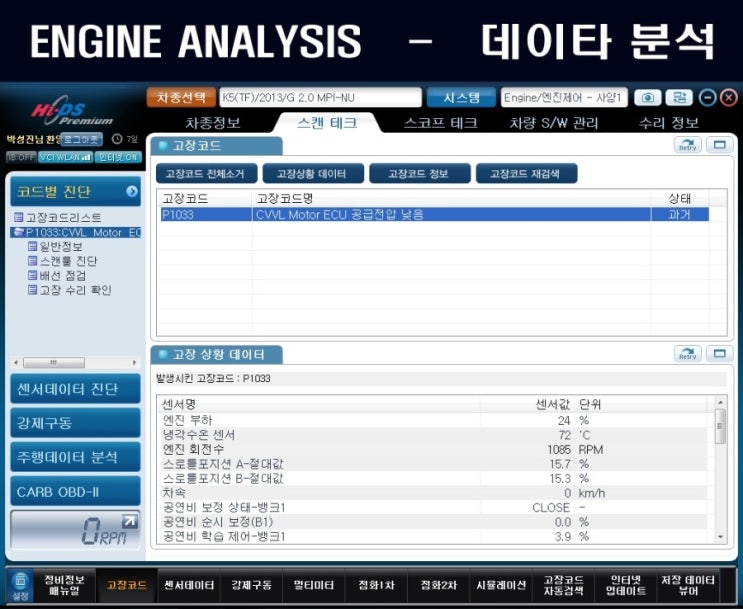
Task: Select the 엔진 회전수 sensor row
Action: pyautogui.click(x=435, y=449)
